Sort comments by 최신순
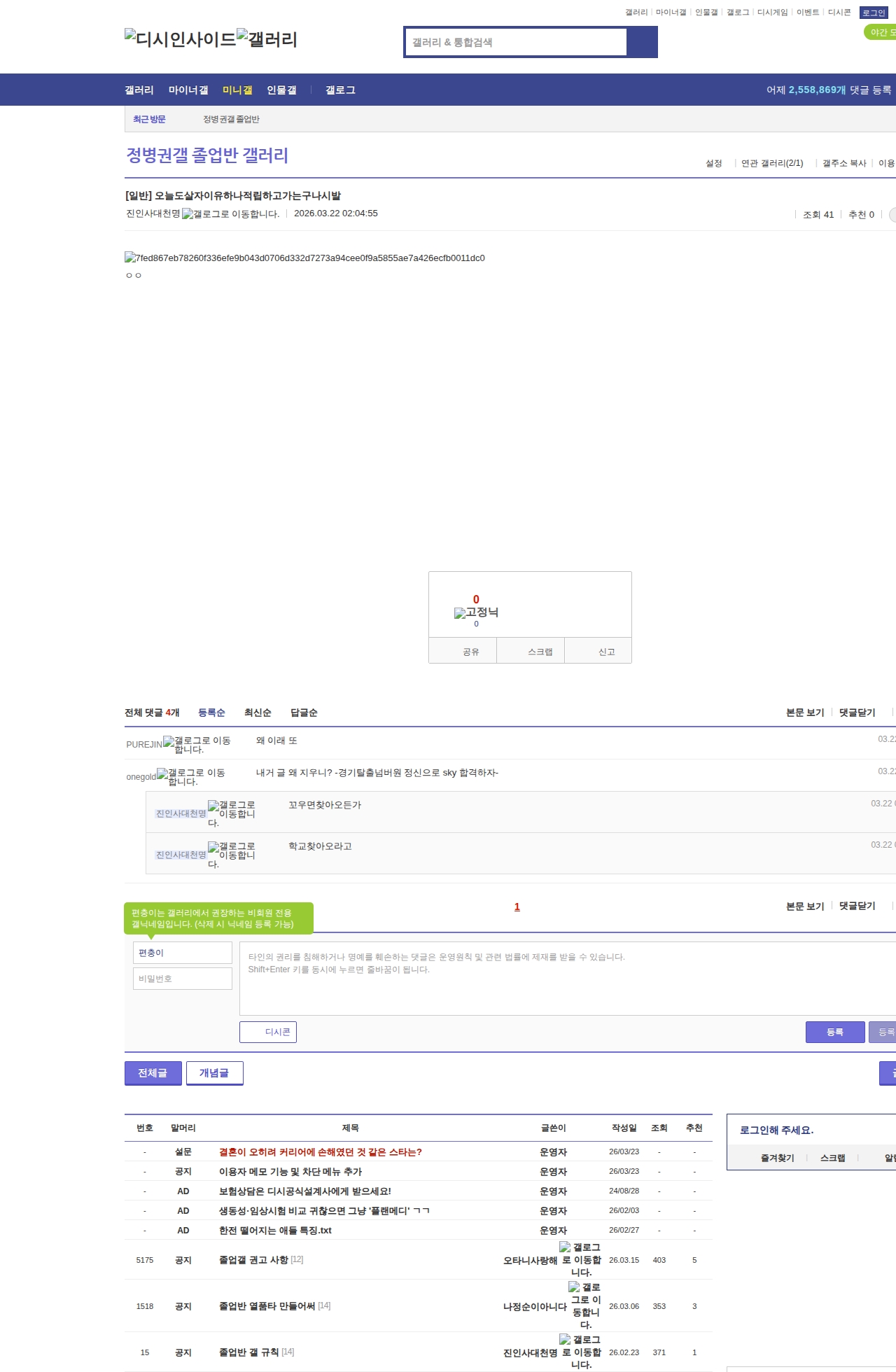The image size is (896, 1372). pos(258,713)
